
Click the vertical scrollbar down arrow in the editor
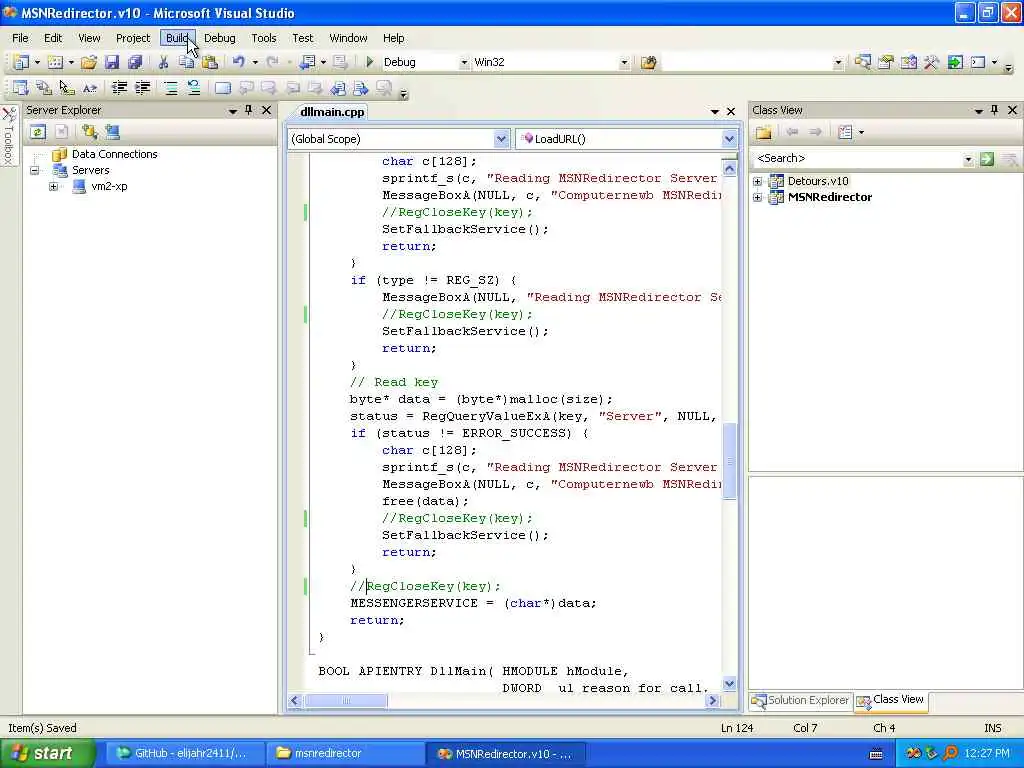pos(729,684)
